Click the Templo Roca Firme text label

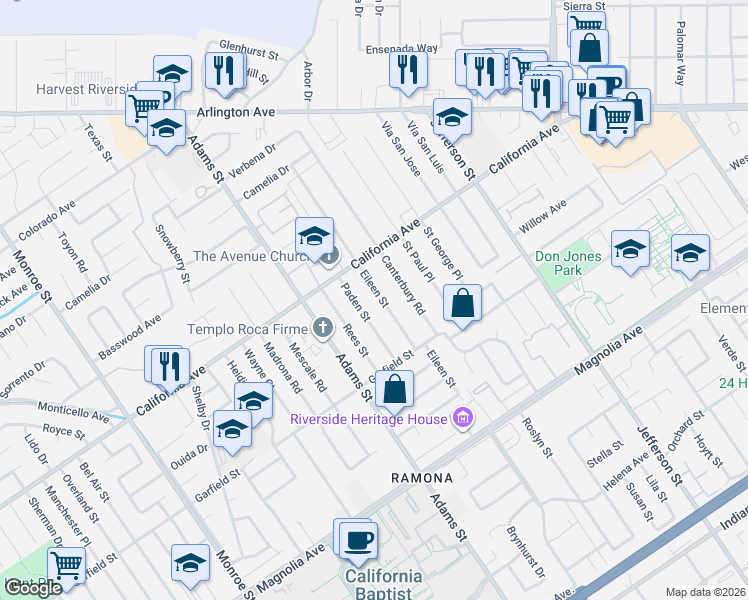[247, 329]
